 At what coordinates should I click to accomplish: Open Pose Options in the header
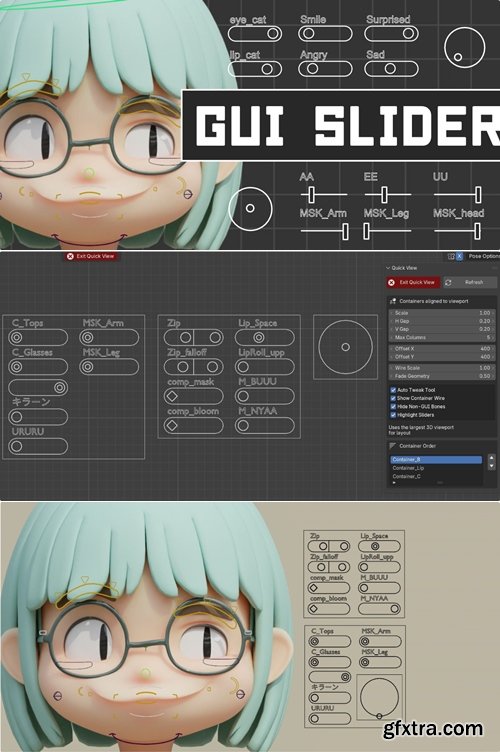(484, 256)
